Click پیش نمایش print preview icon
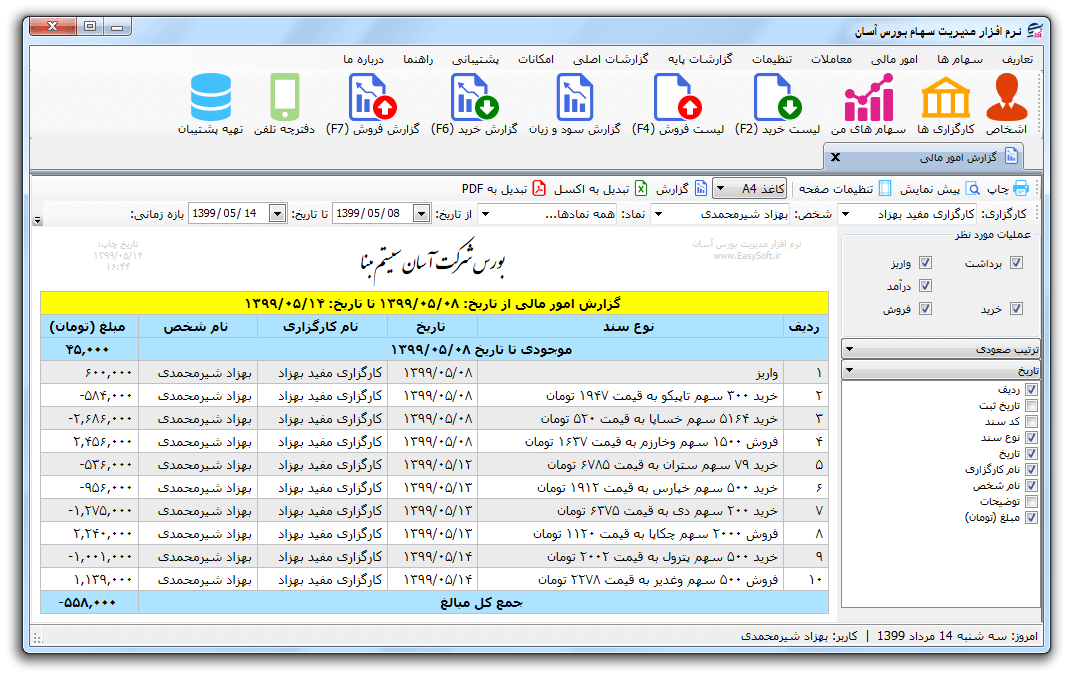1070x676 pixels. (974, 188)
